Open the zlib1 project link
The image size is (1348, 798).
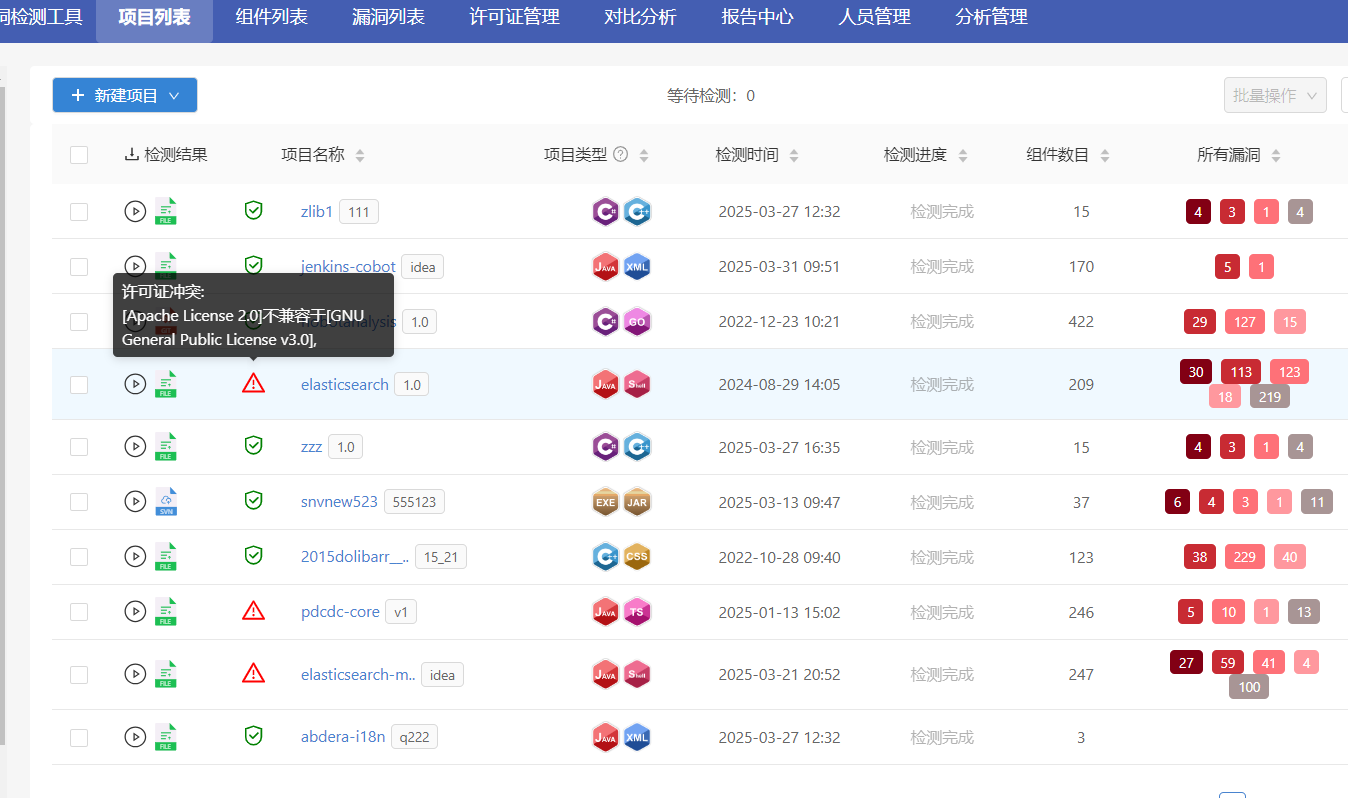[317, 211]
